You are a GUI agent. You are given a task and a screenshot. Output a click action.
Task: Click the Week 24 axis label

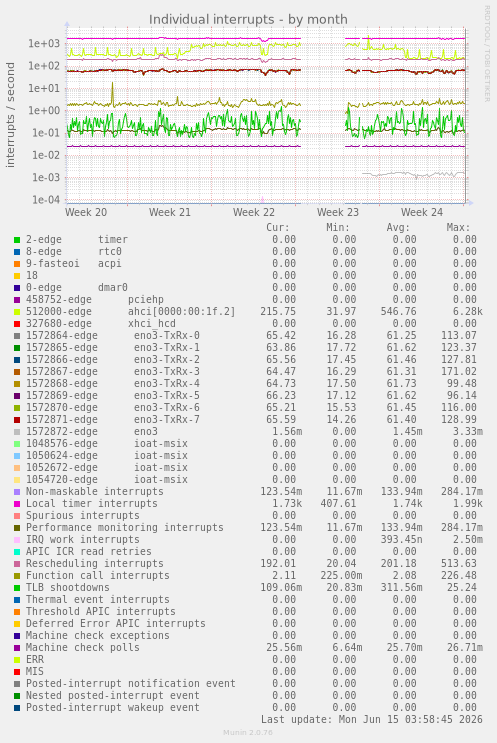click(x=422, y=212)
